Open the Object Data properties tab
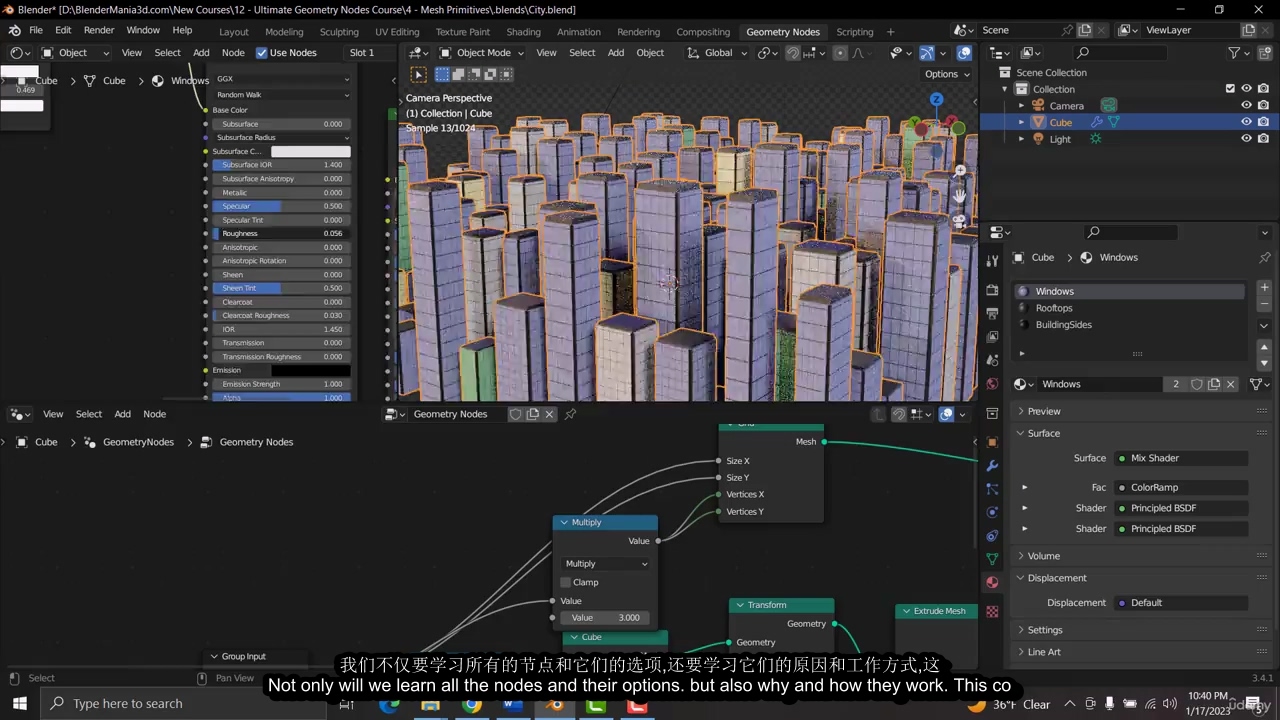This screenshot has width=1280, height=720. click(x=992, y=559)
